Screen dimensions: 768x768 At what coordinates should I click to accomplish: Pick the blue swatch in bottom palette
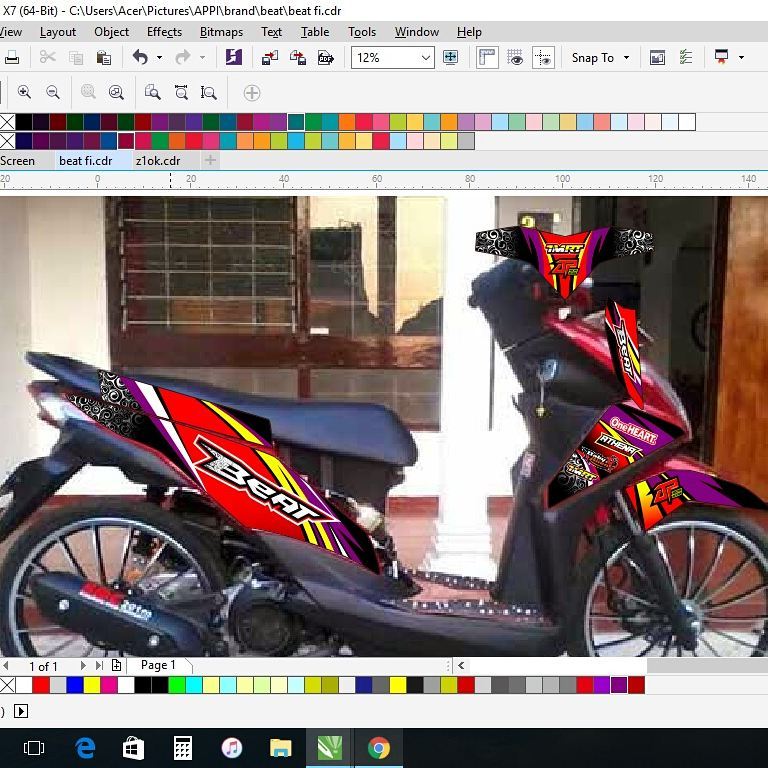[74, 685]
